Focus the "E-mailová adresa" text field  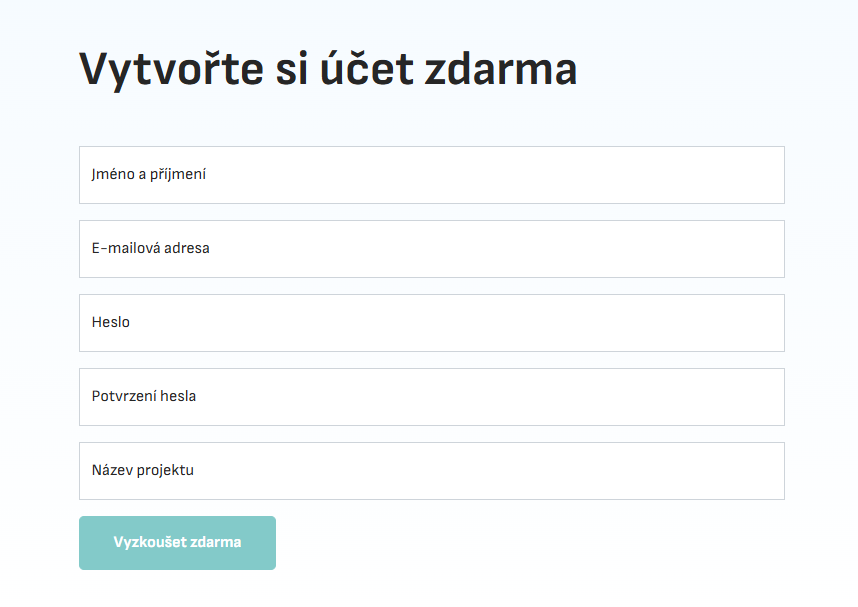[x=431, y=249]
